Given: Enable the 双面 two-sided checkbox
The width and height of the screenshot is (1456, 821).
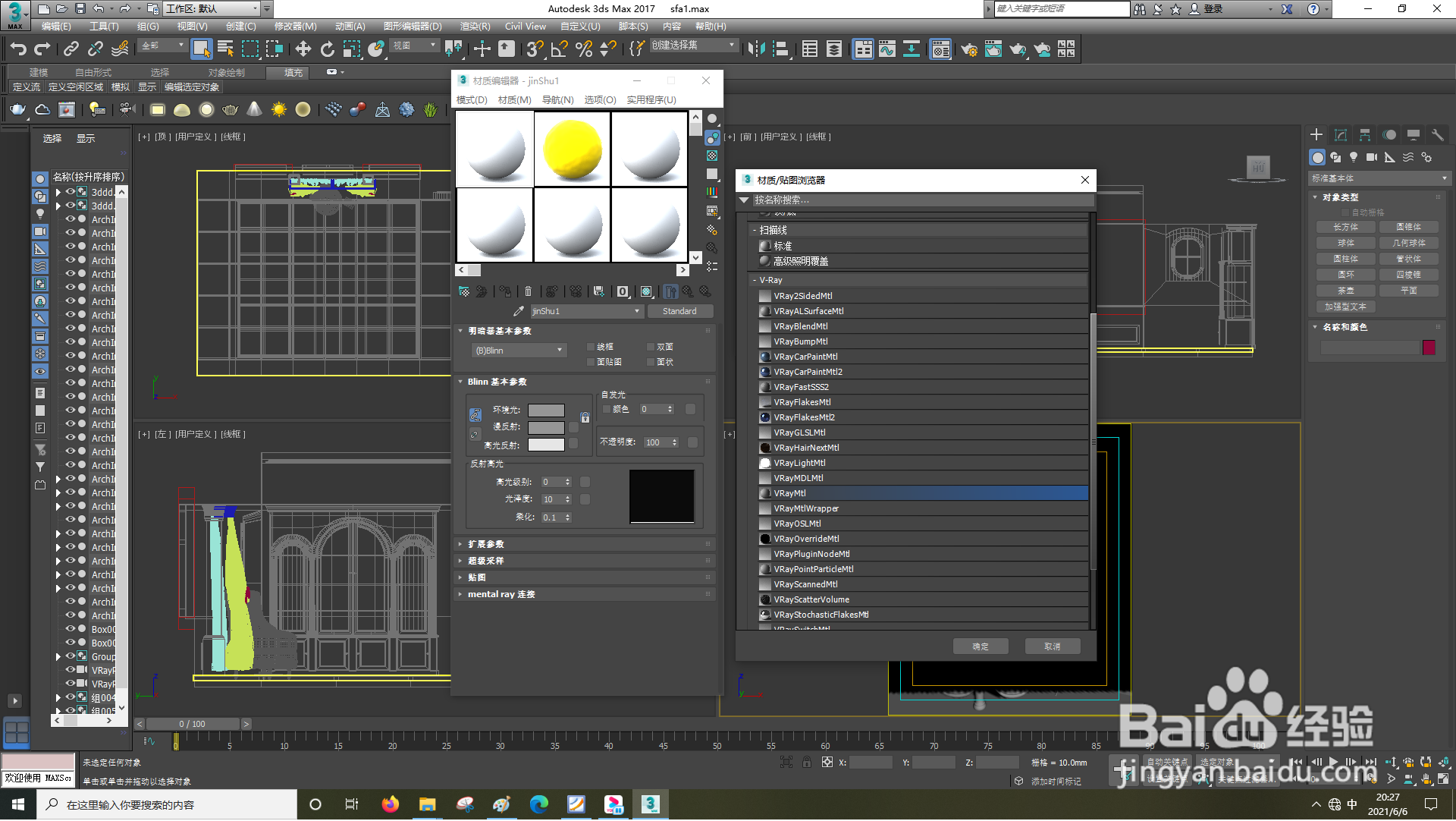Looking at the screenshot, I should (651, 347).
